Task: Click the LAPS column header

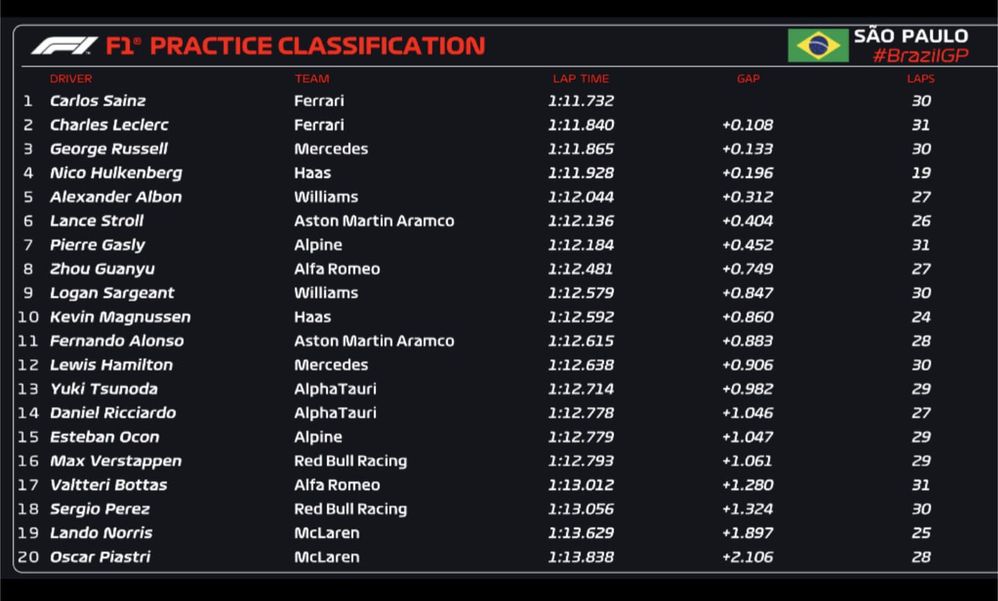Action: (x=920, y=79)
